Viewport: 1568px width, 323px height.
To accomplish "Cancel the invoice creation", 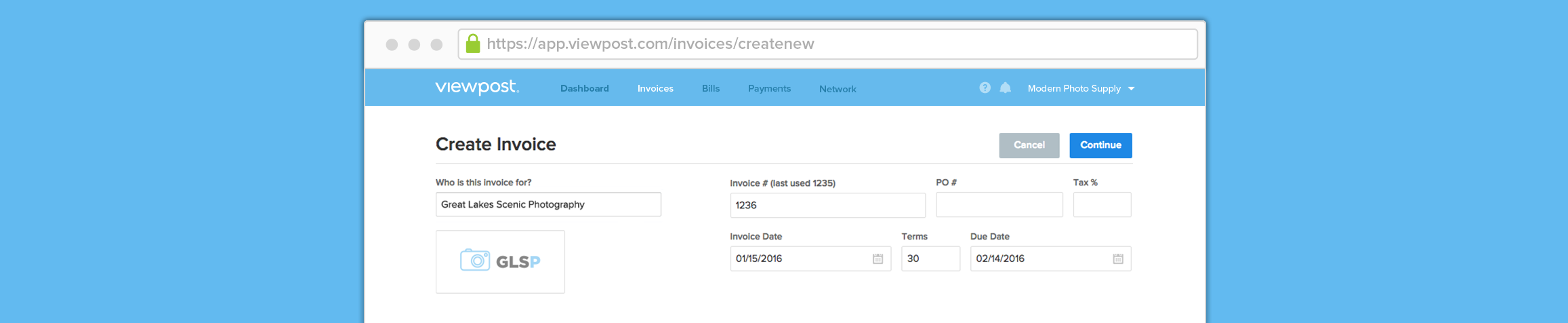I will 1029,145.
